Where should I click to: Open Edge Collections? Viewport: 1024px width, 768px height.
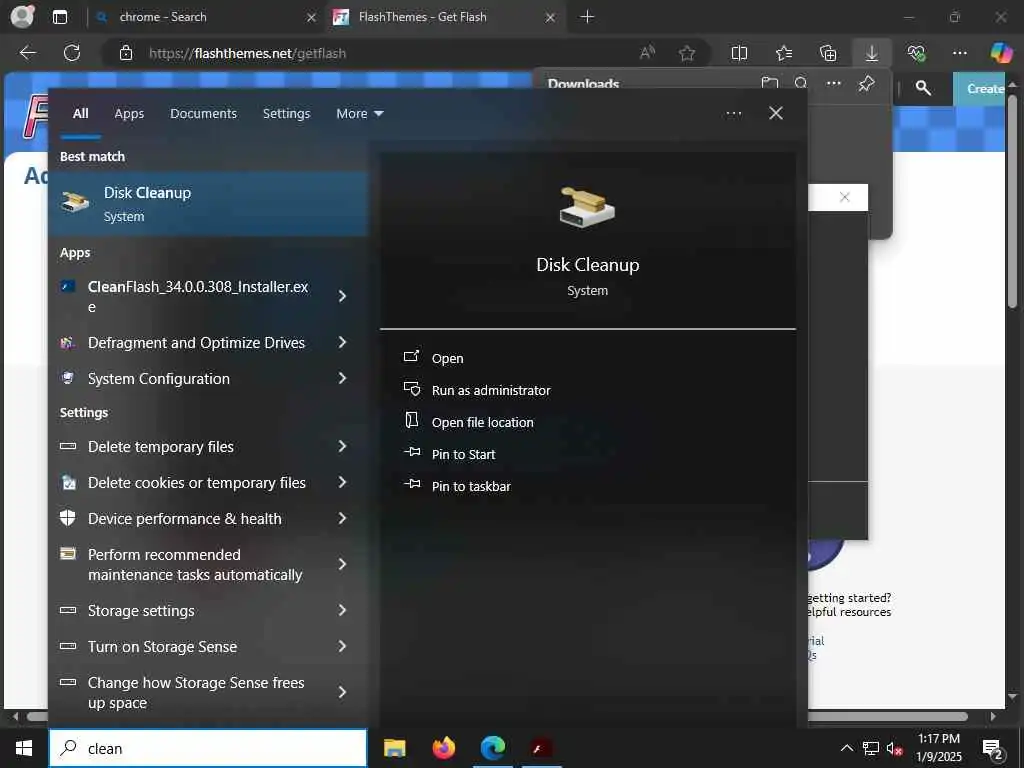point(828,53)
